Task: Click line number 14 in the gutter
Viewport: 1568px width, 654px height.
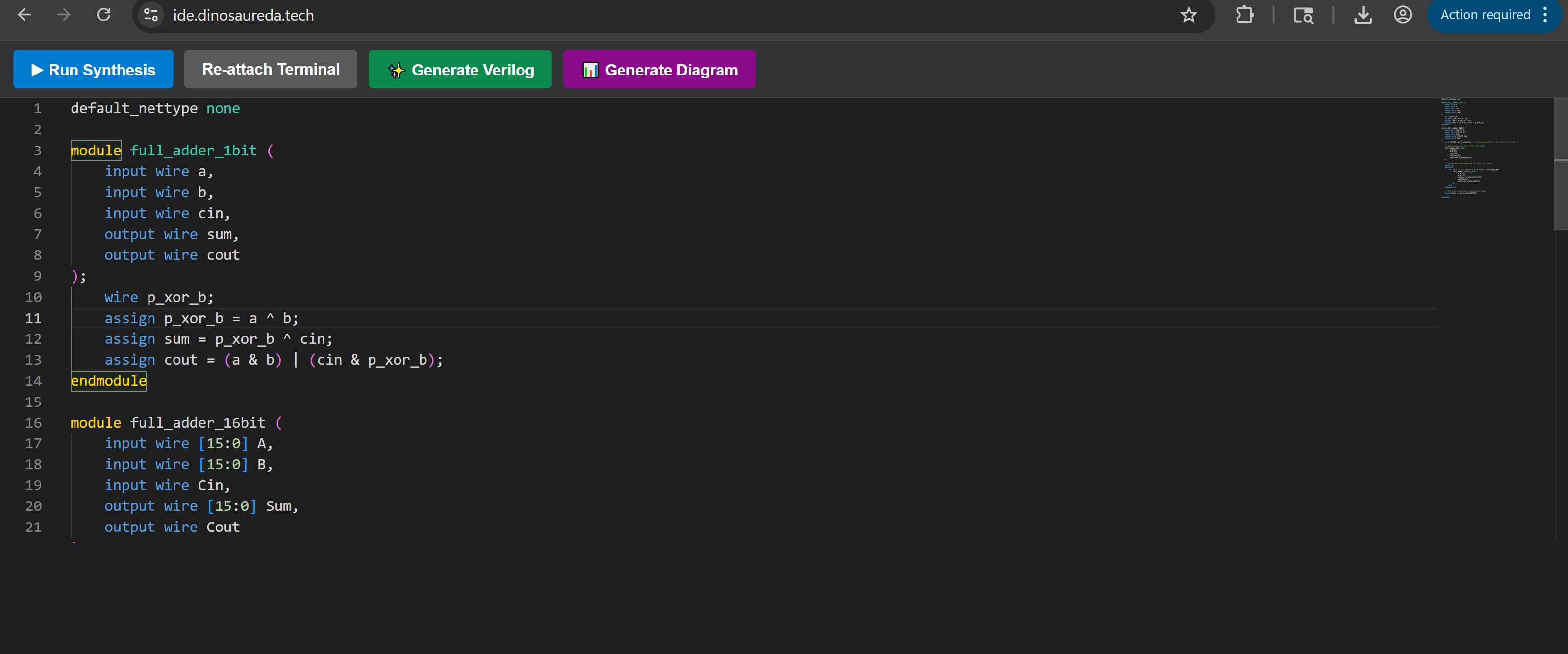Action: (33, 381)
